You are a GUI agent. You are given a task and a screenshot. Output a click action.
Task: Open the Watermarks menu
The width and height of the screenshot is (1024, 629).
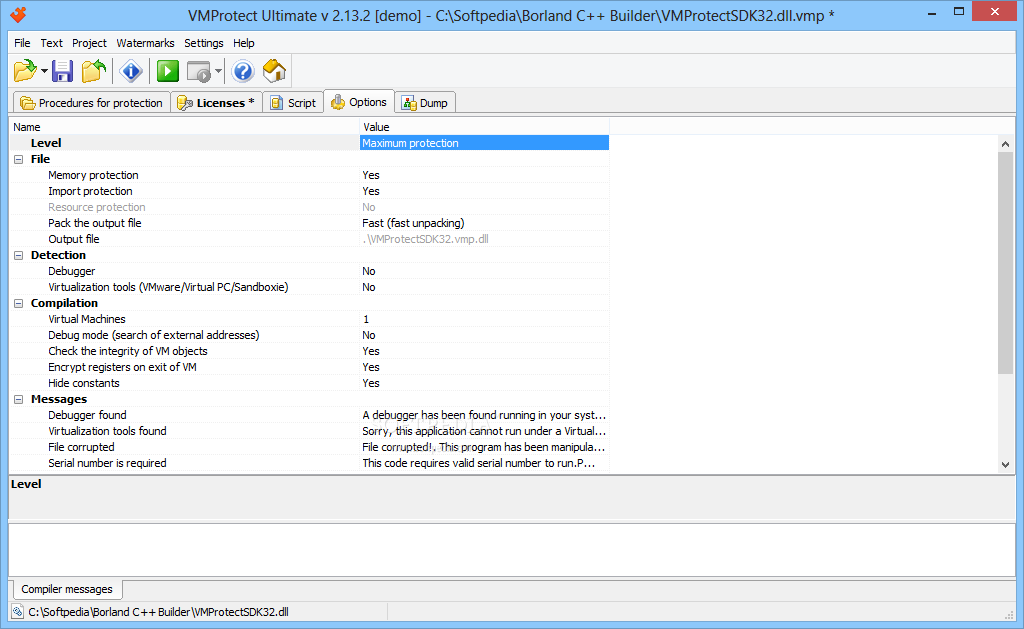pos(145,43)
